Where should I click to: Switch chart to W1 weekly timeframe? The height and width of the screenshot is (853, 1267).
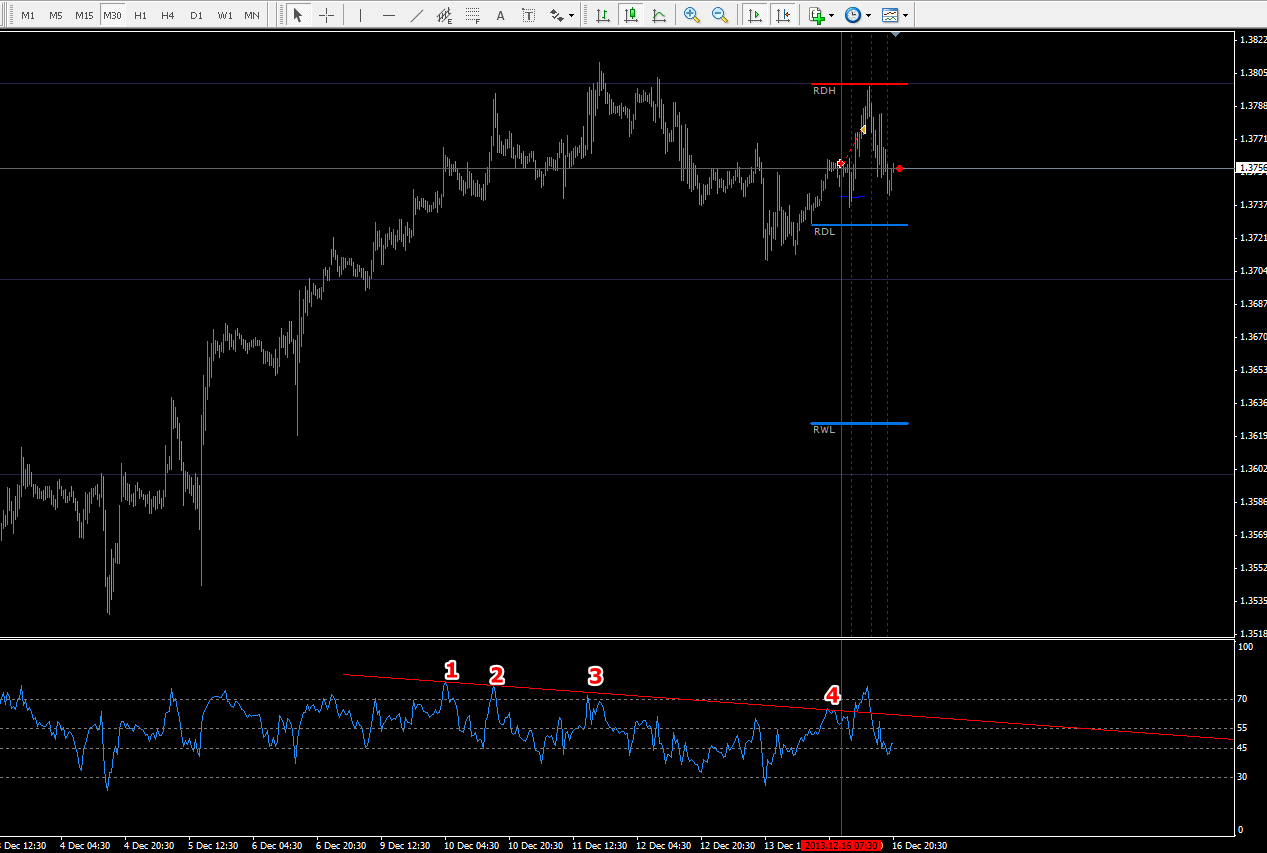pyautogui.click(x=225, y=15)
